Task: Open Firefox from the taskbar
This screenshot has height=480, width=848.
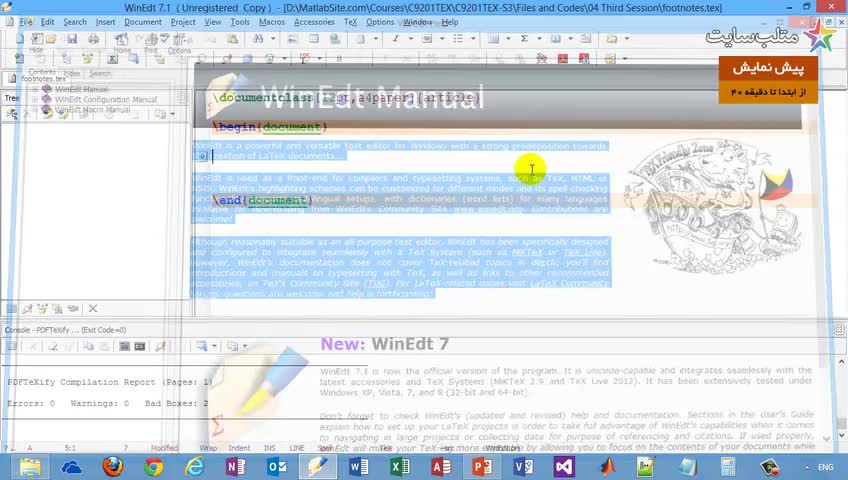Action: point(112,466)
